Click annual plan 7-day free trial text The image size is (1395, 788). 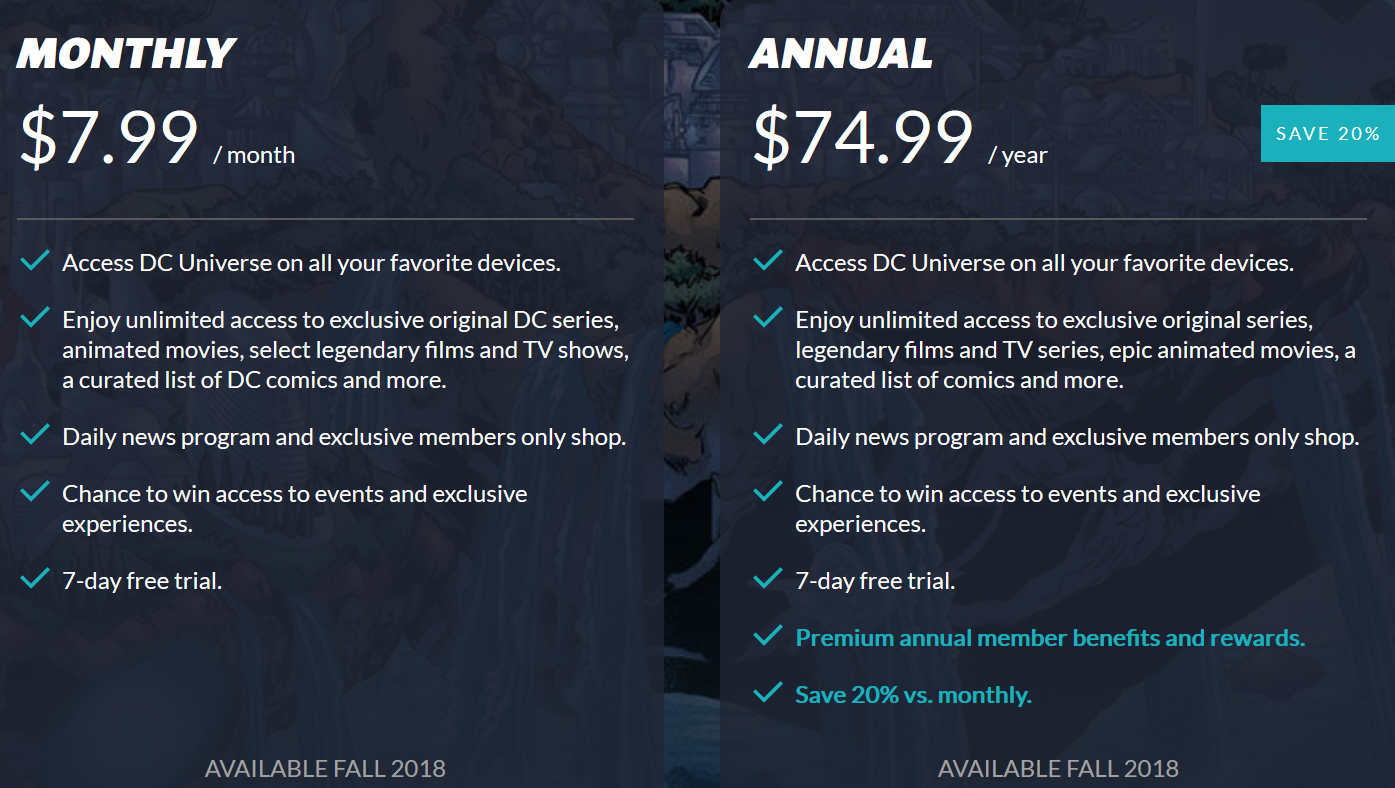point(875,581)
